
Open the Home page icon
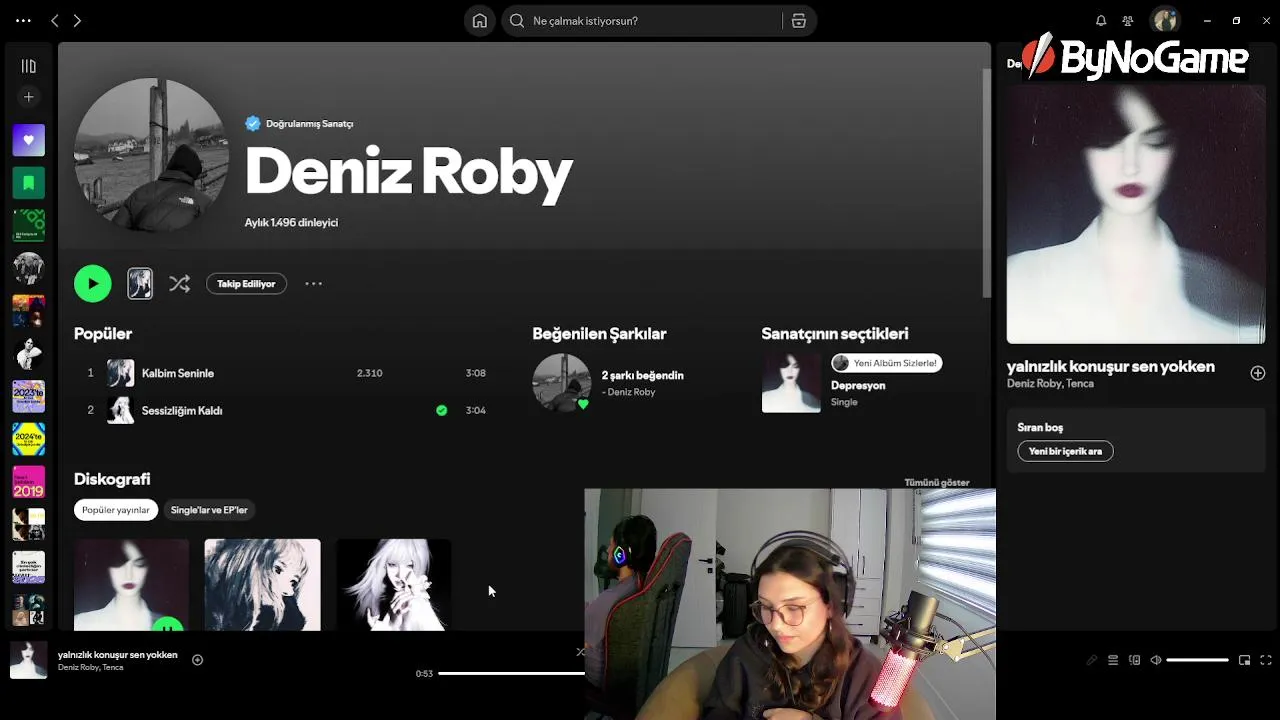click(x=480, y=21)
